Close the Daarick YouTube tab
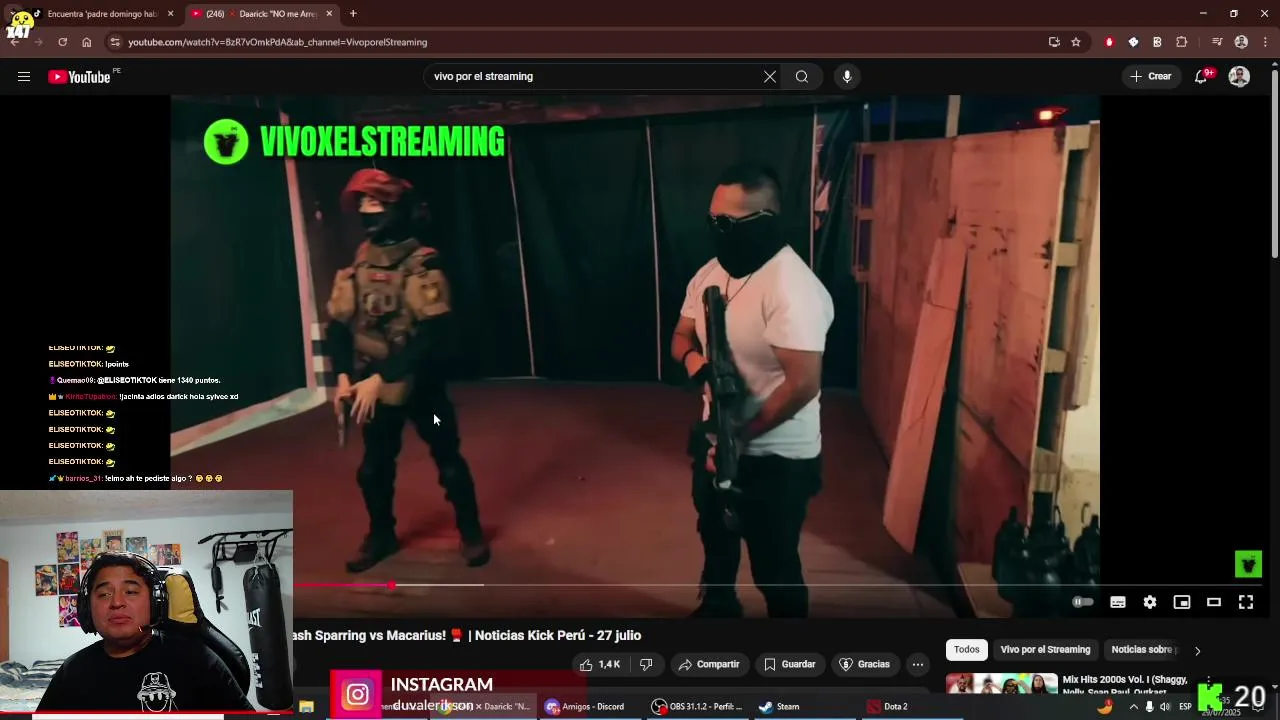The height and width of the screenshot is (720, 1280). click(x=329, y=14)
